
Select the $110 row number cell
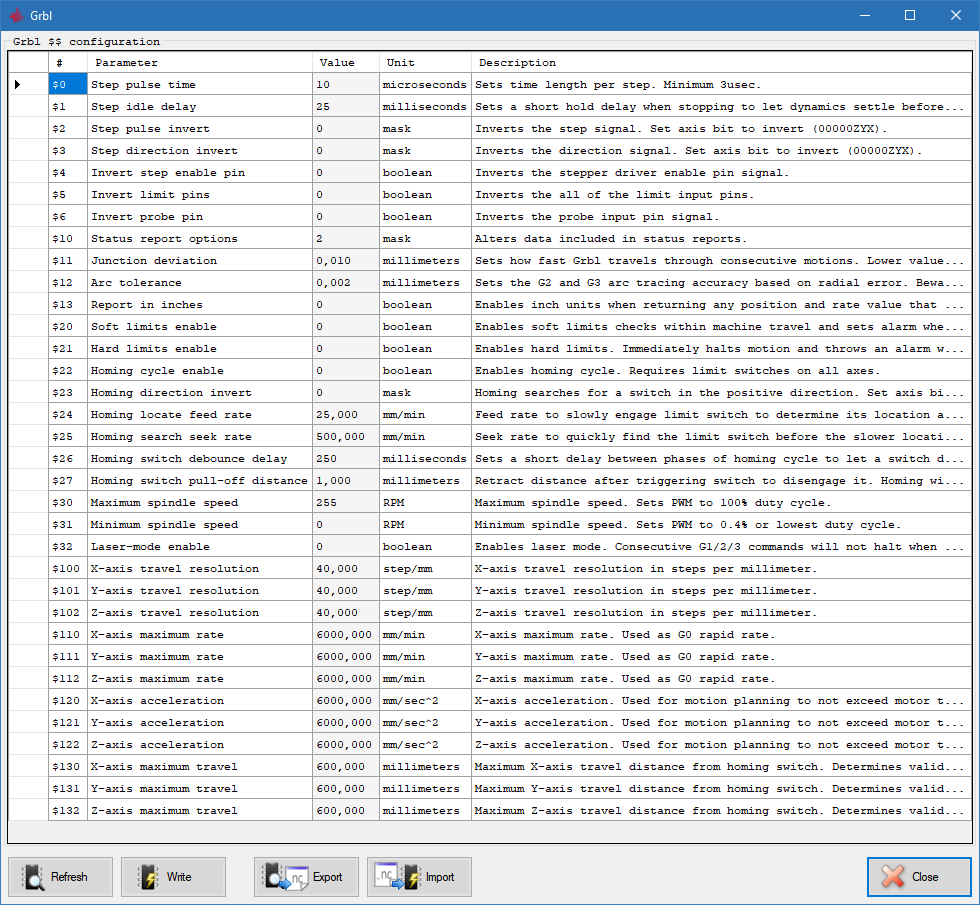[68, 634]
